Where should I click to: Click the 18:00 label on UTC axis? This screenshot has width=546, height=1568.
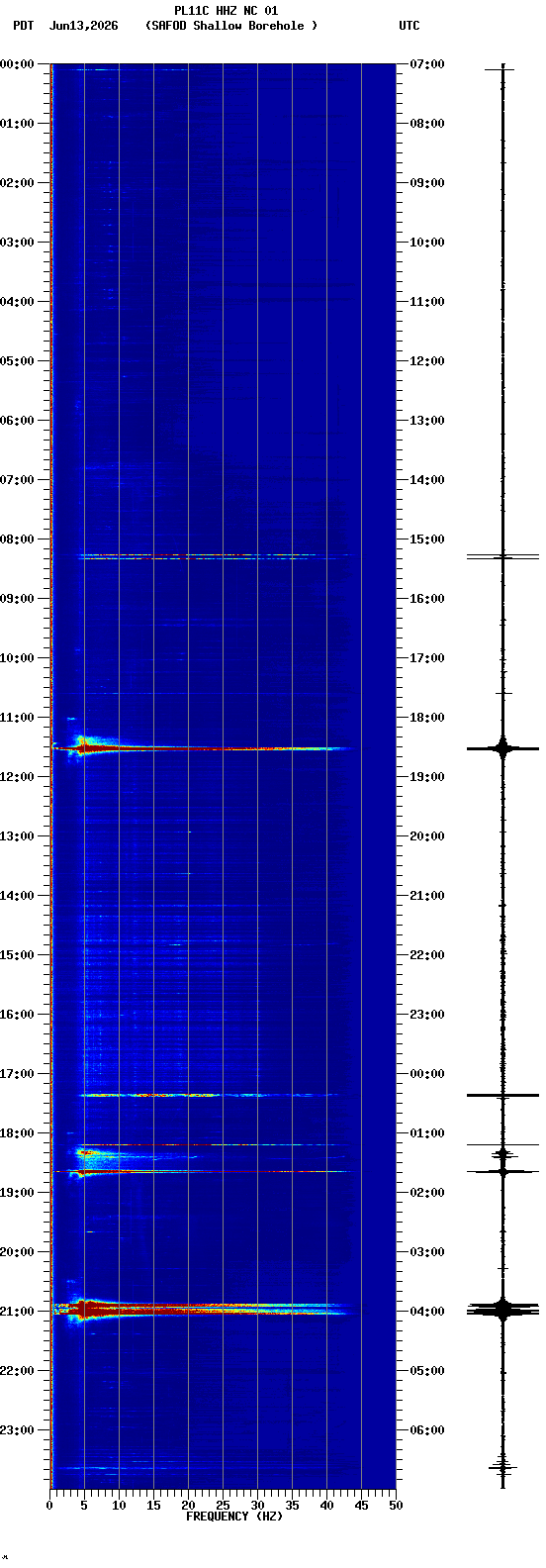coord(426,718)
